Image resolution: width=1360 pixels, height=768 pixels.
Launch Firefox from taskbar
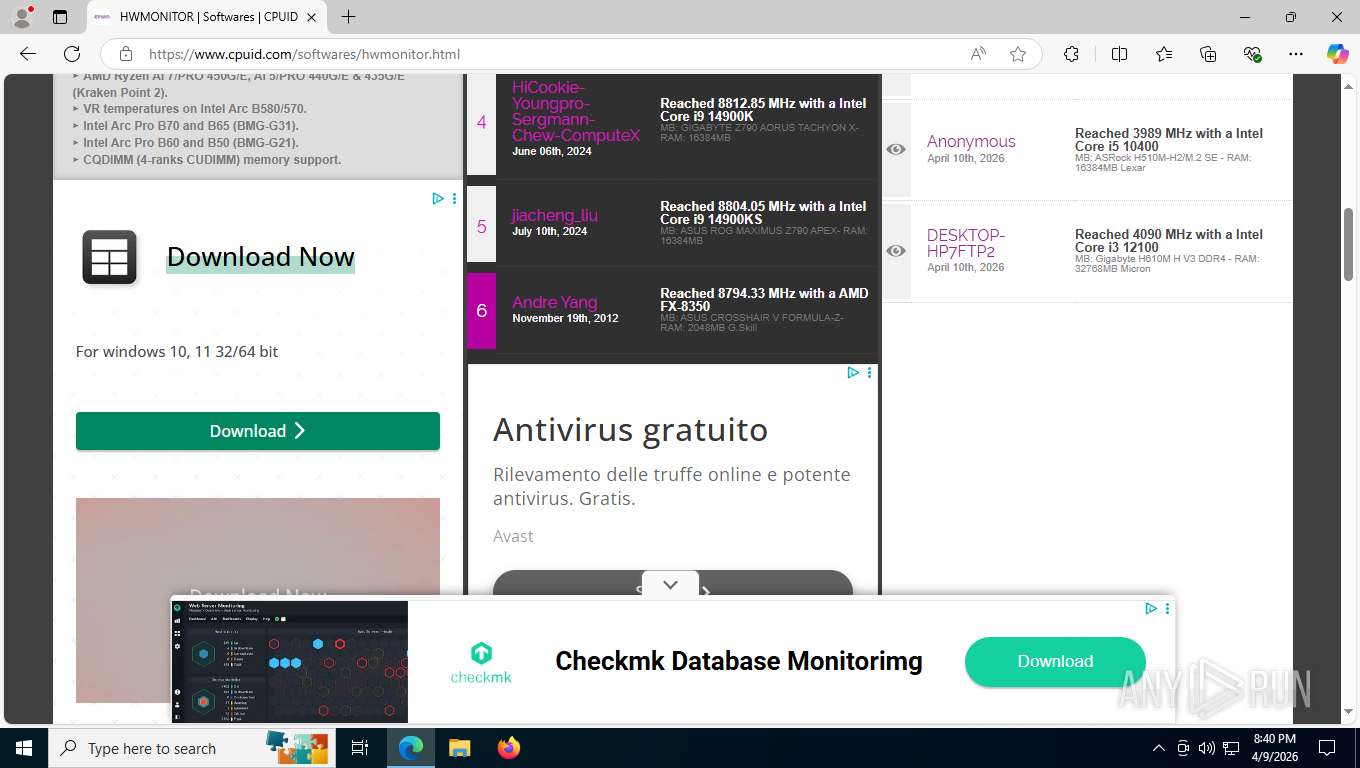click(x=509, y=748)
